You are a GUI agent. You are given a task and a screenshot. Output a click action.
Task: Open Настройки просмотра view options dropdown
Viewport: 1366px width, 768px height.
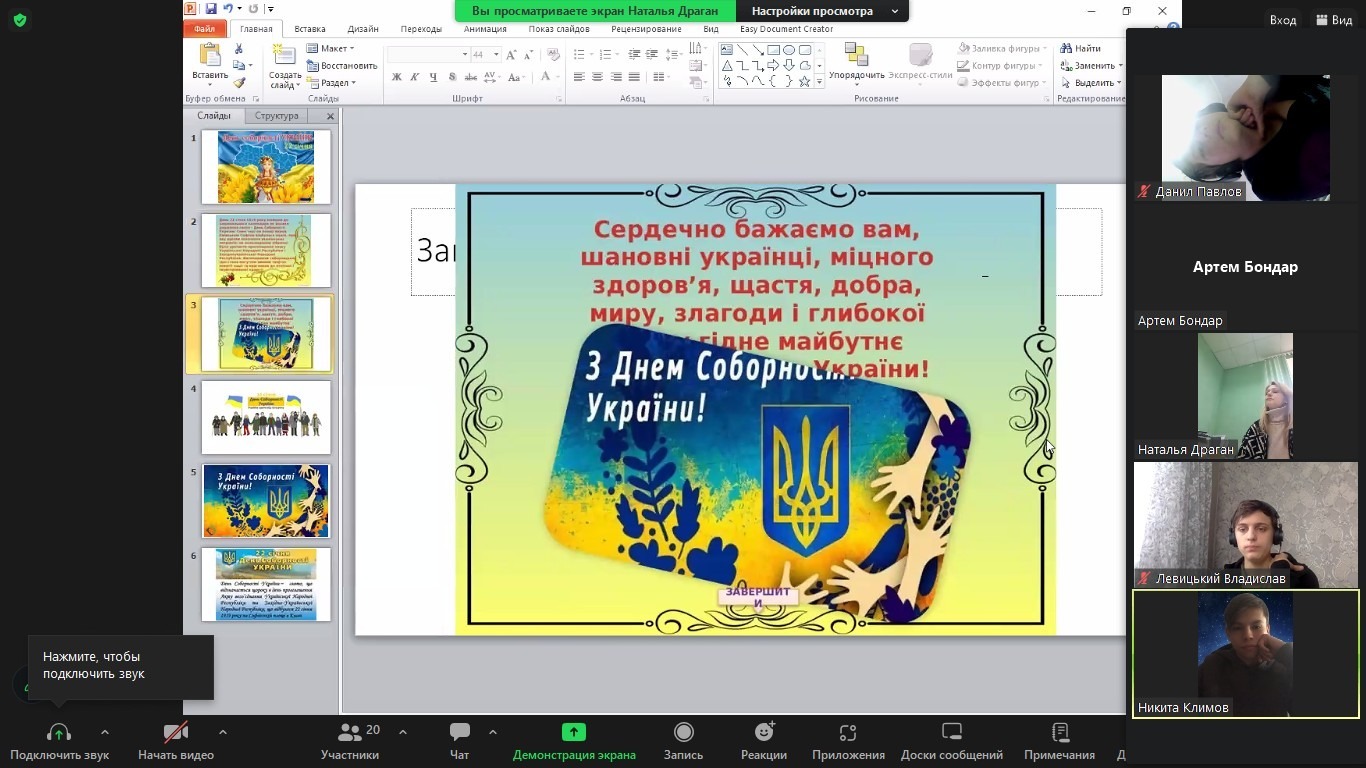tap(823, 11)
